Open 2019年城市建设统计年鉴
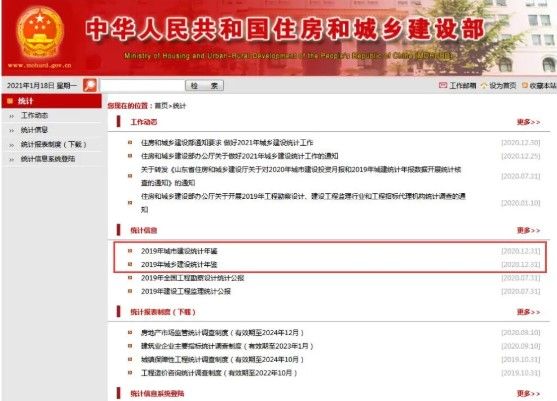Screen dimensions: 557x401 tap(179, 251)
